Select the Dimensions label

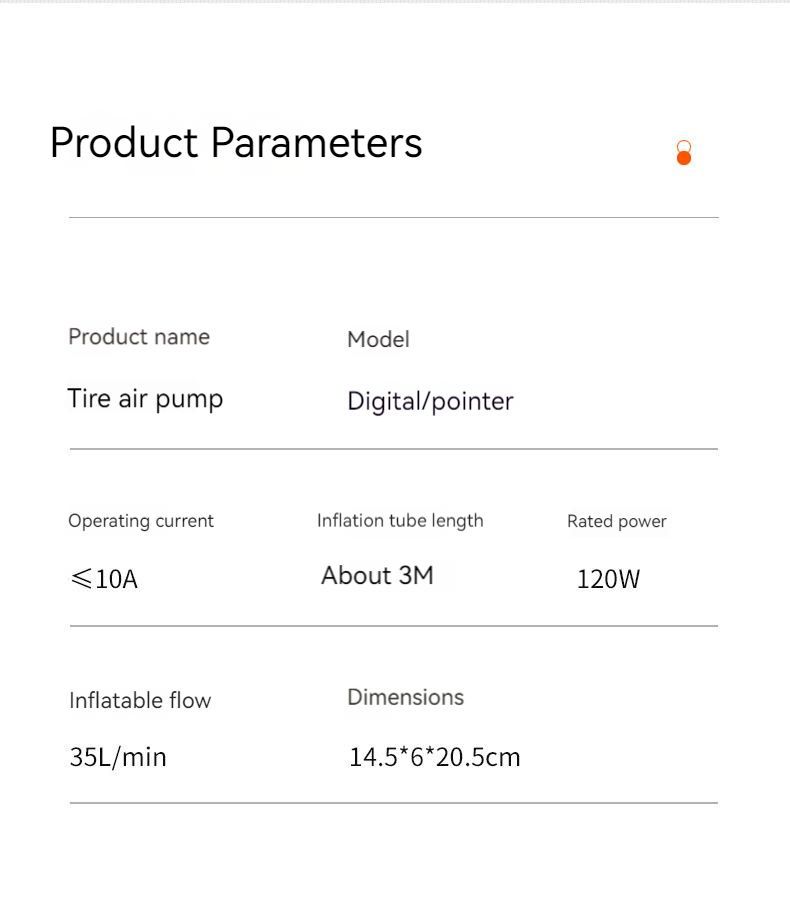pos(406,697)
